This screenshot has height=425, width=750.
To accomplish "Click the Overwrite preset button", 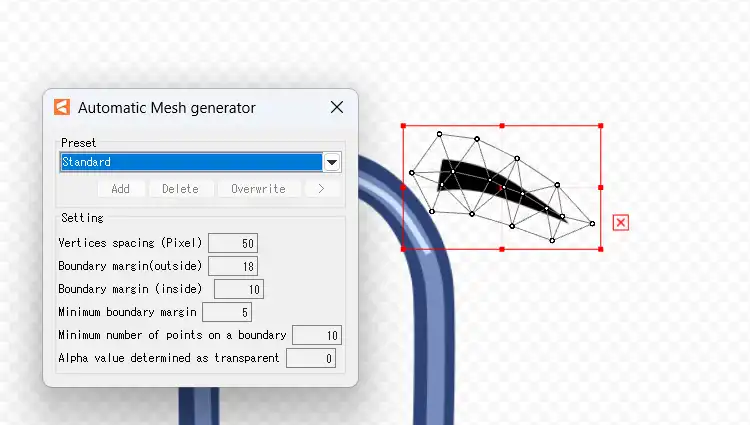I will coord(258,189).
